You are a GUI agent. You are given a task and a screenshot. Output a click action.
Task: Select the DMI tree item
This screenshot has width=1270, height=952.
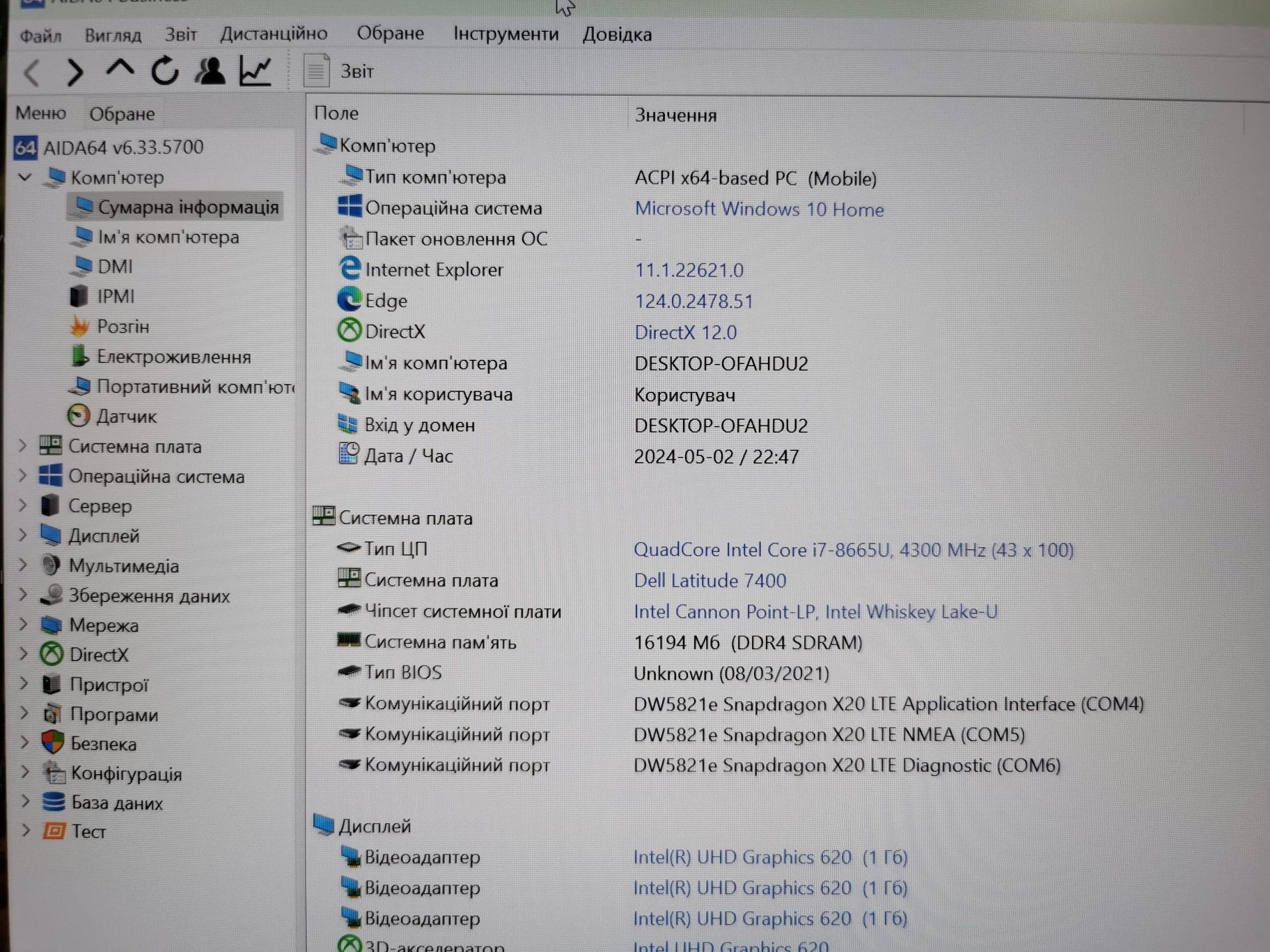[102, 267]
